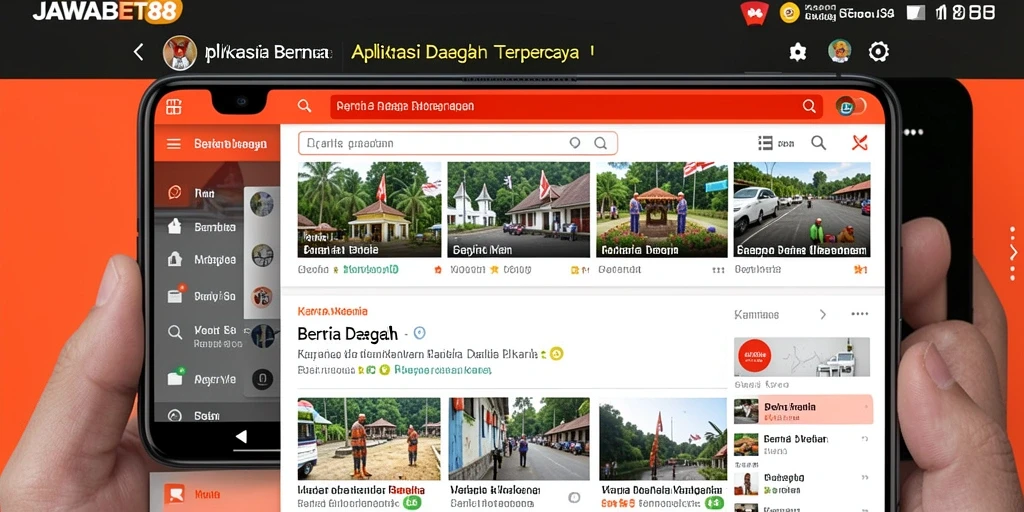Viewport: 1024px width, 512px height.
Task: Tap the magnifier inside the red search bar
Action: pyautogui.click(x=808, y=106)
